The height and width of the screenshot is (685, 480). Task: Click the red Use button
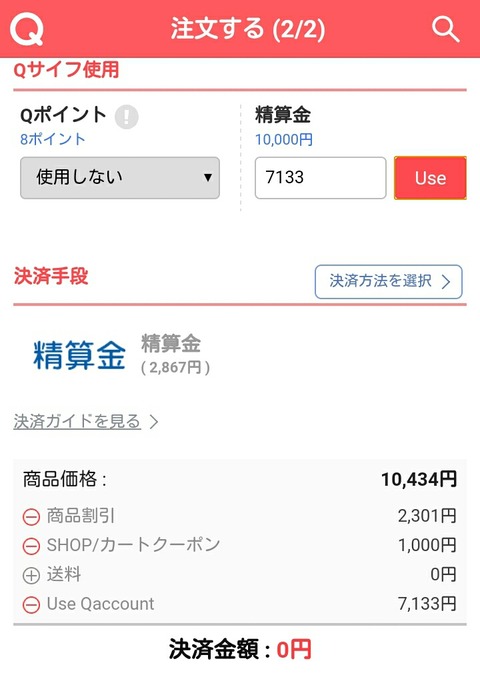click(430, 178)
